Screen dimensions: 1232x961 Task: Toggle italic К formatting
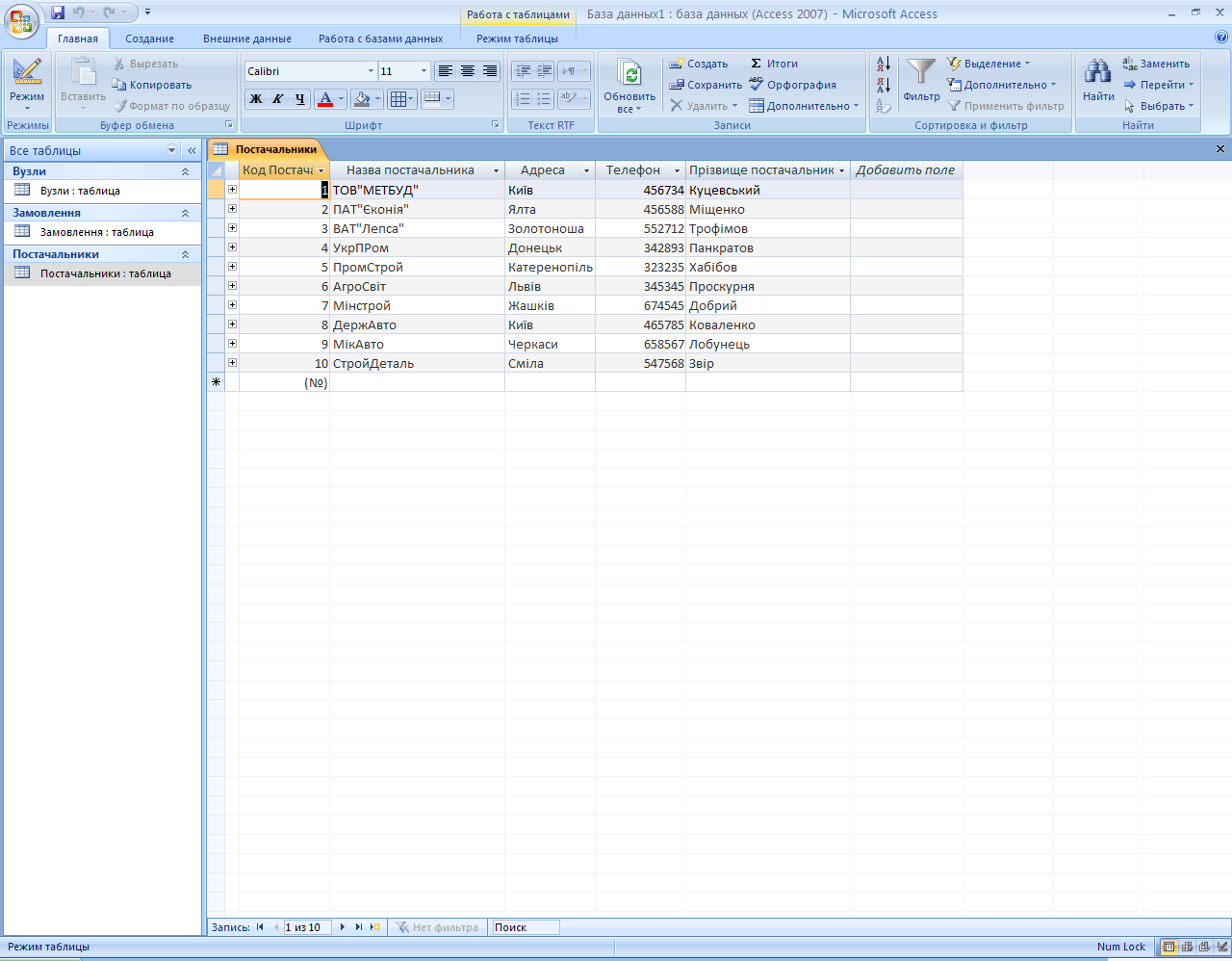point(277,98)
